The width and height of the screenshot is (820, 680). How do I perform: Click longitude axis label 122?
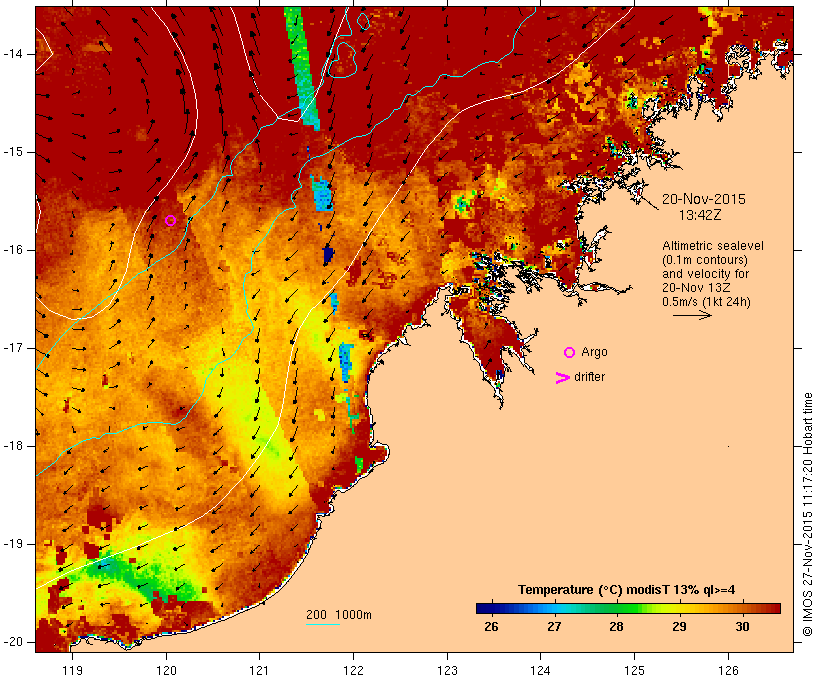tap(354, 671)
